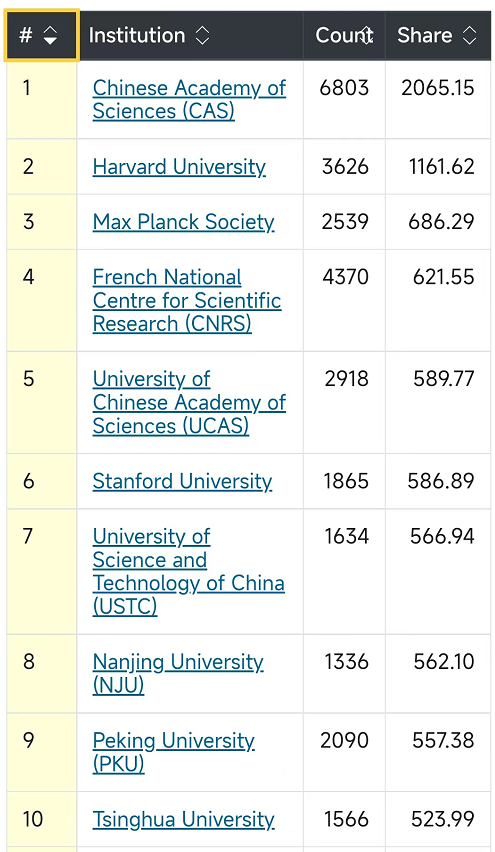This screenshot has width=495, height=852.
Task: Open University of Science and Technology of China
Action: (189, 572)
